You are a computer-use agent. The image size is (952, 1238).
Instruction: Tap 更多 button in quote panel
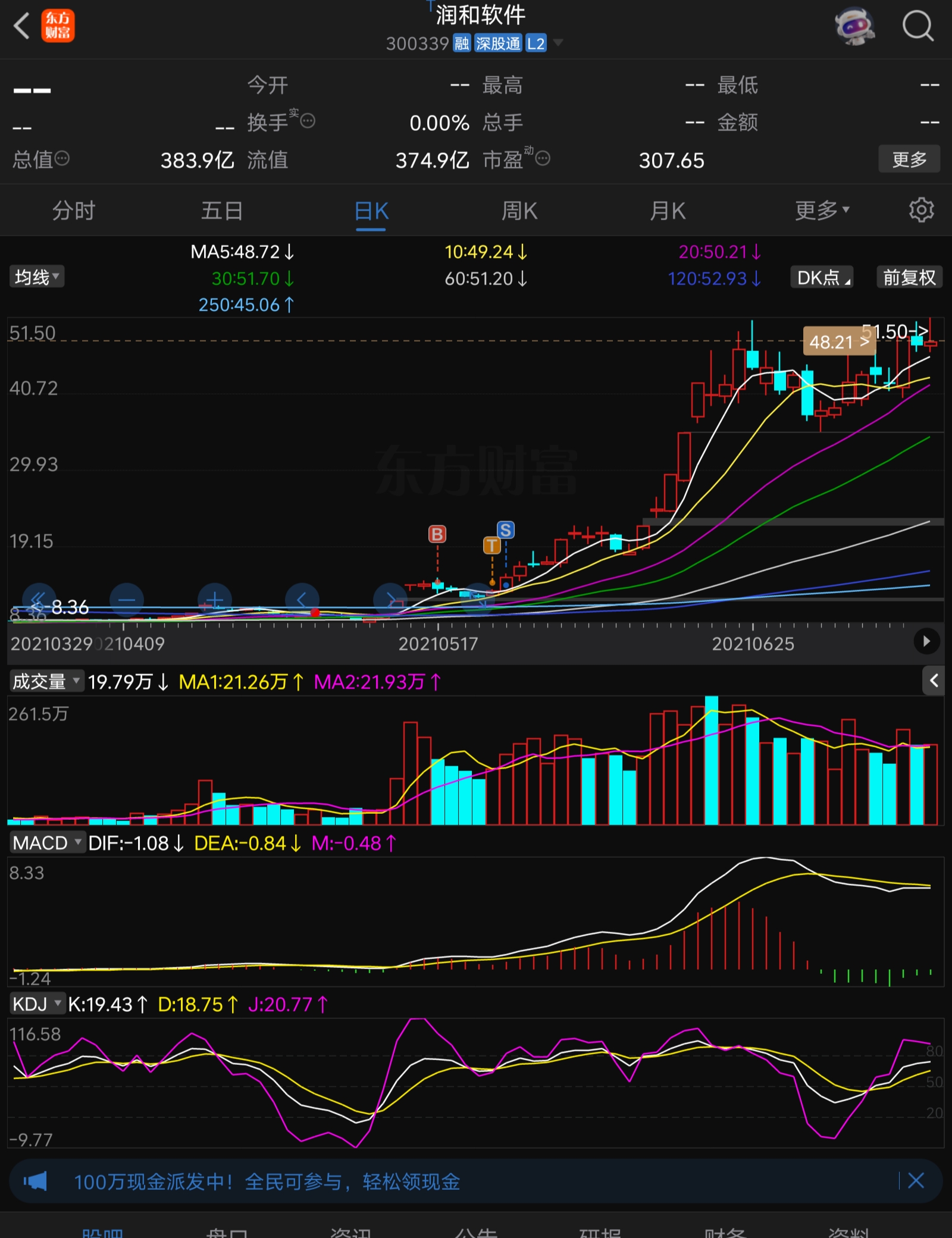[909, 159]
